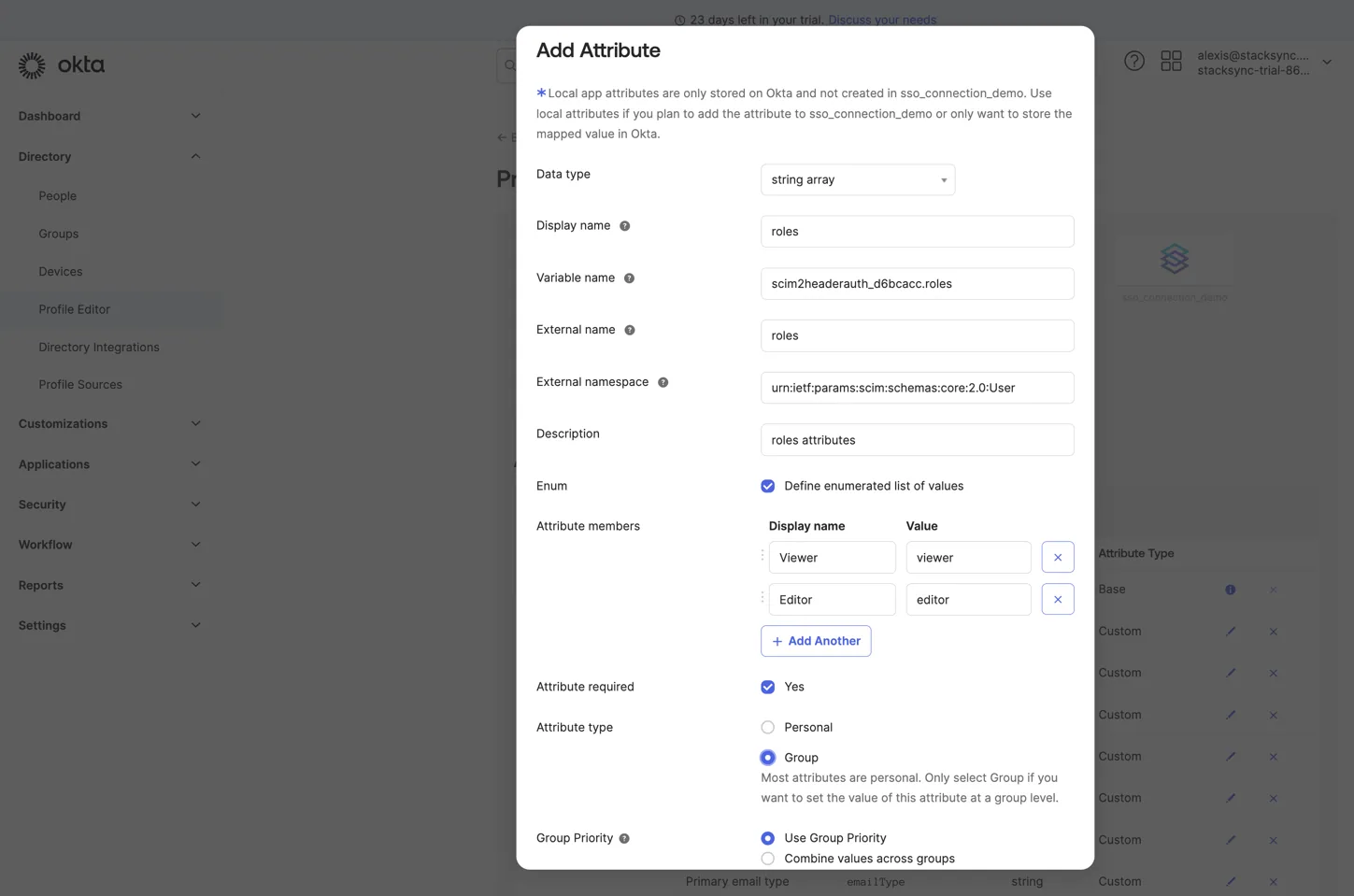Open the account menu chevron
Screen dimensions: 1354x896
[1327, 63]
